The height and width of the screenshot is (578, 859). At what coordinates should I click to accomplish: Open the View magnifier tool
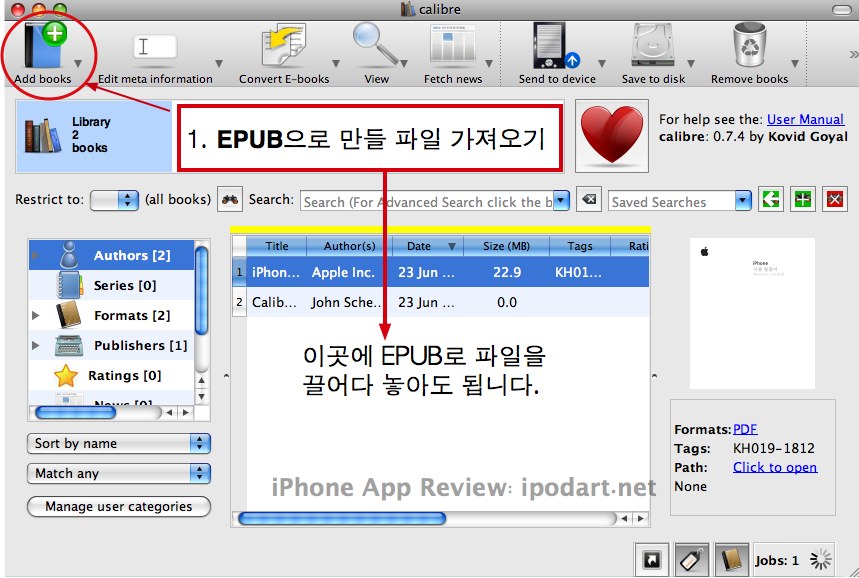tap(375, 45)
